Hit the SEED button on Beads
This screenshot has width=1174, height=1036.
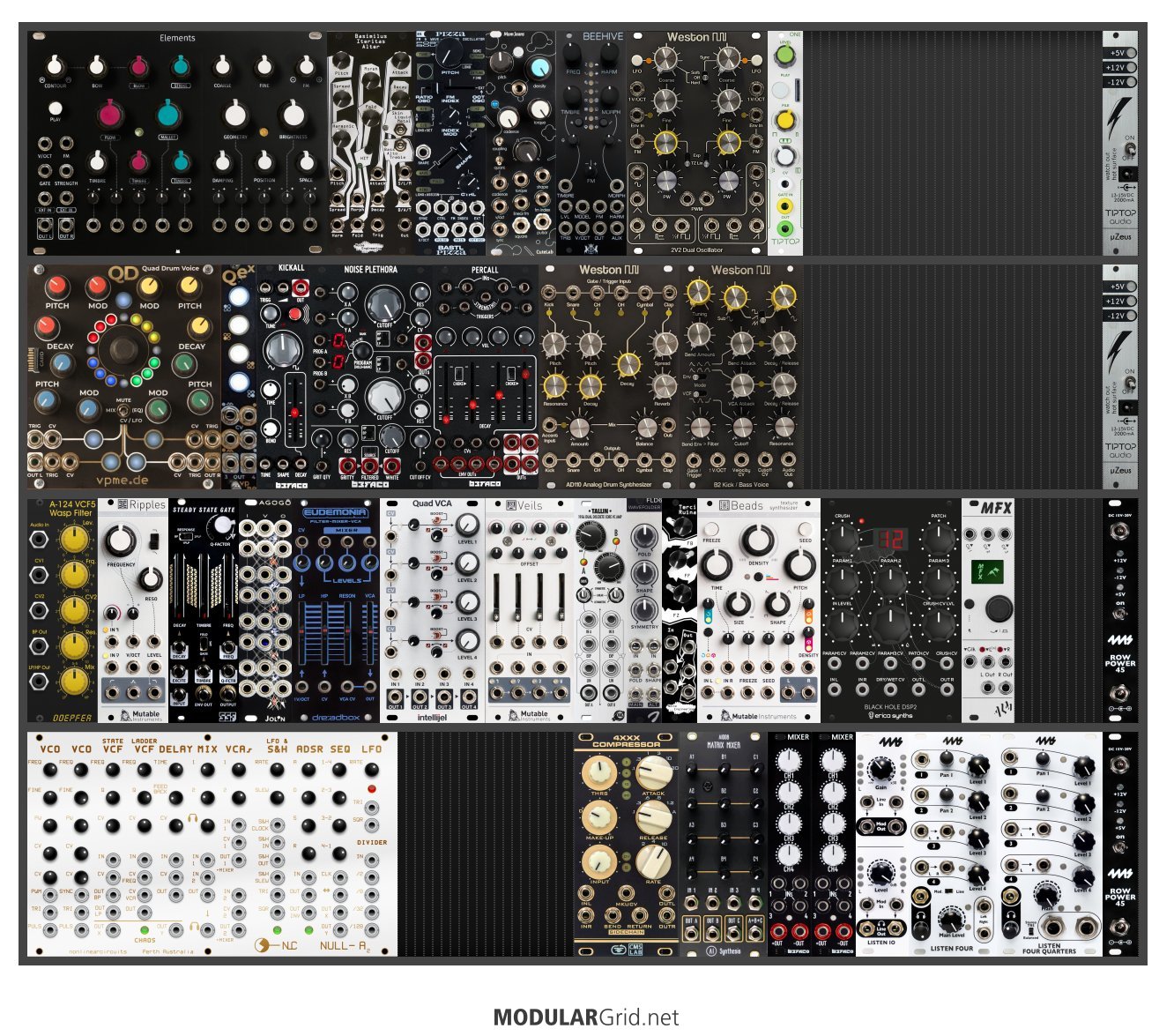[805, 530]
